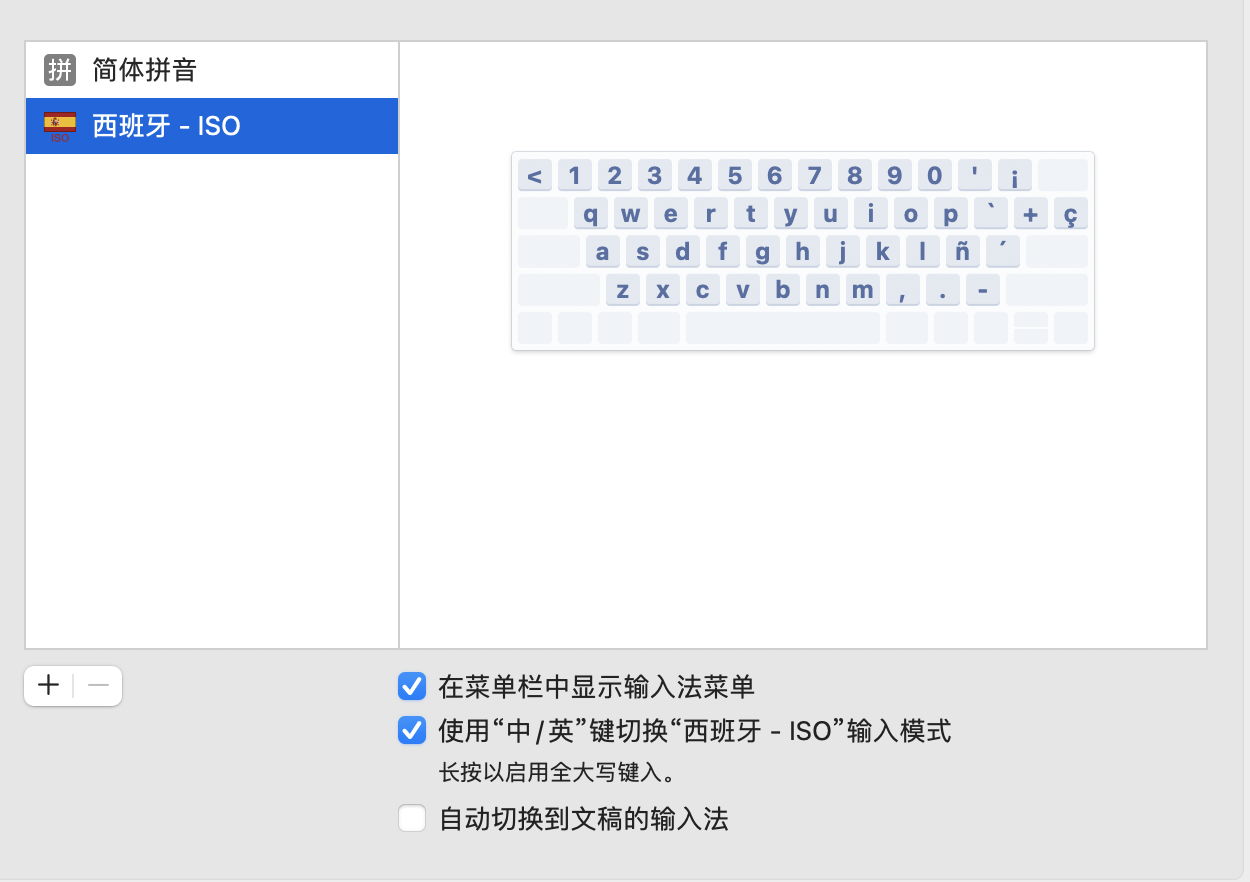Add a new input source with plus button
This screenshot has height=882, width=1250.
click(x=48, y=686)
